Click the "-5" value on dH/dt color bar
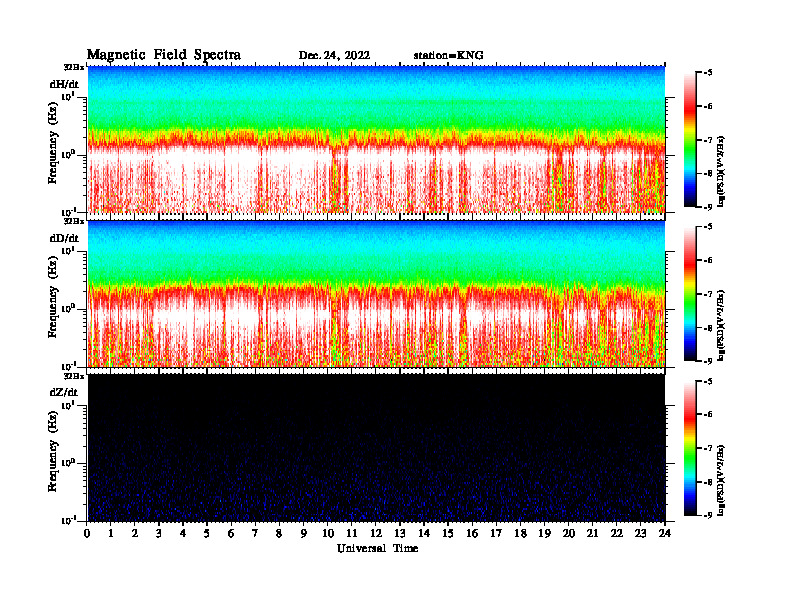 (708, 73)
